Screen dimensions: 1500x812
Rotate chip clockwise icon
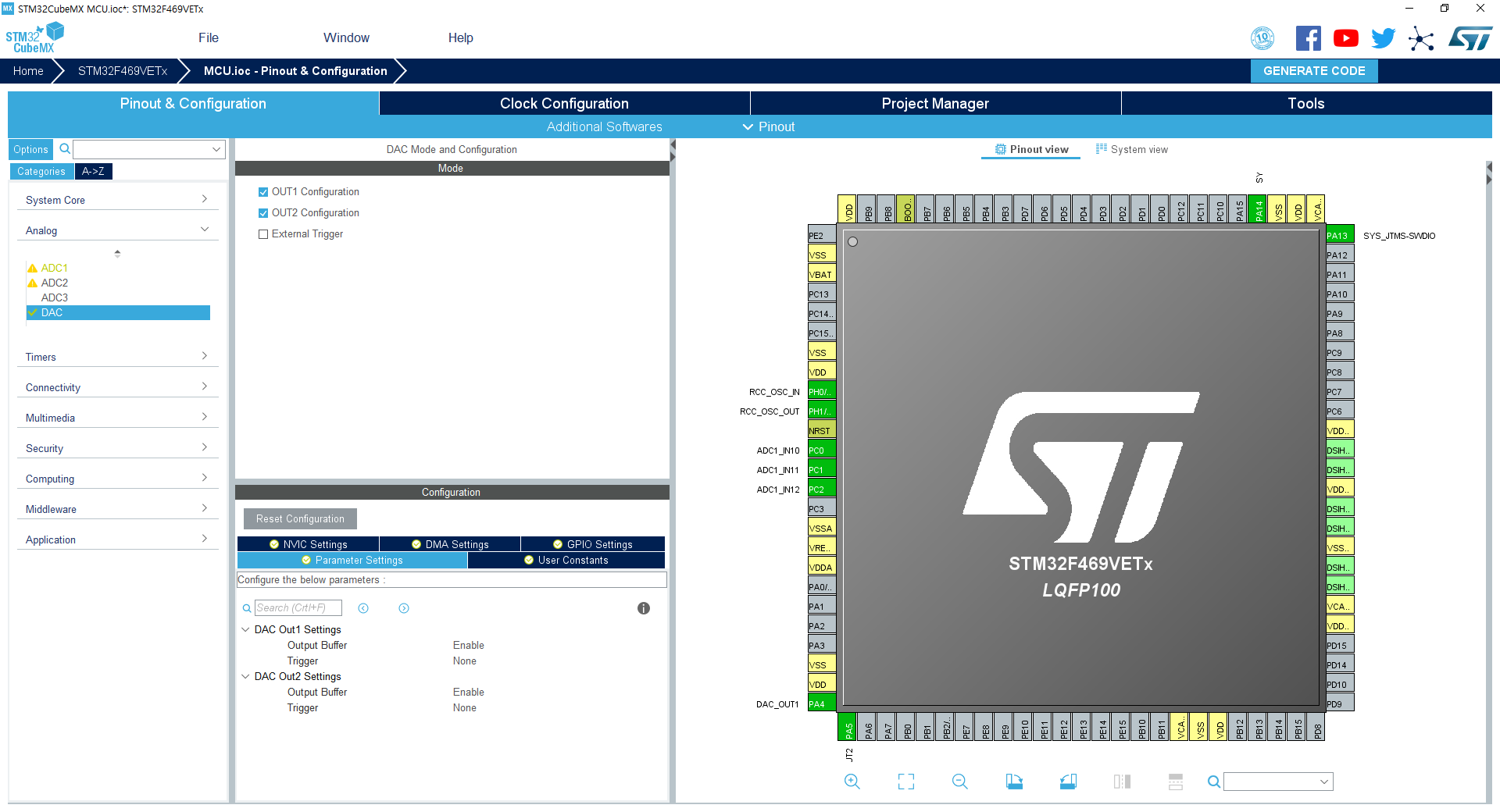[1014, 782]
